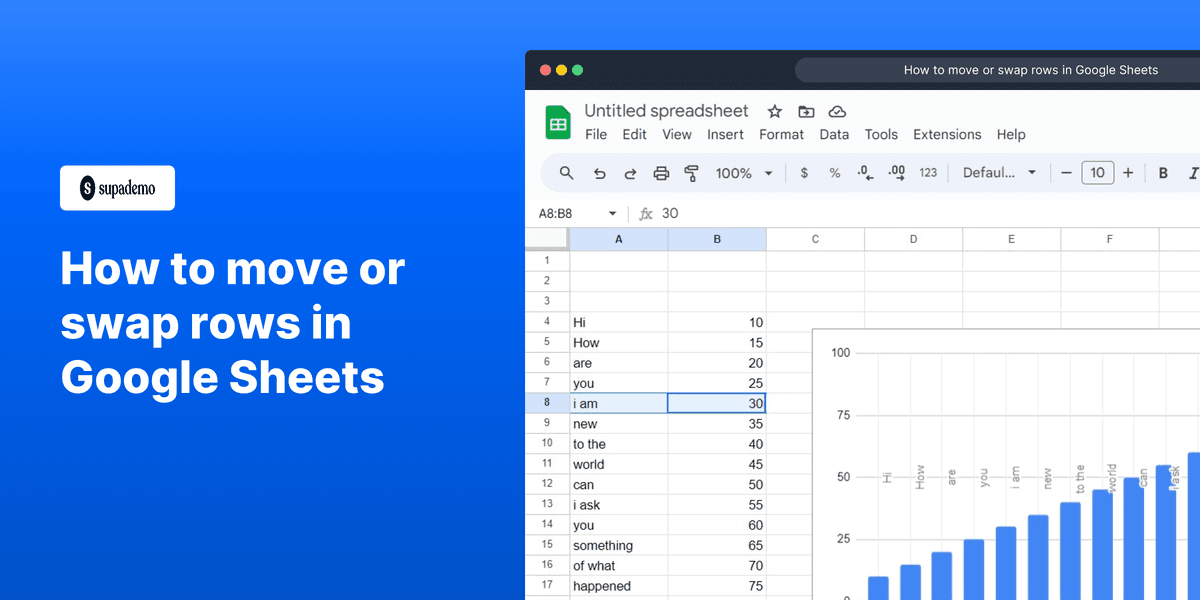The height and width of the screenshot is (600, 1200).
Task: Redo the last action
Action: (x=629, y=172)
